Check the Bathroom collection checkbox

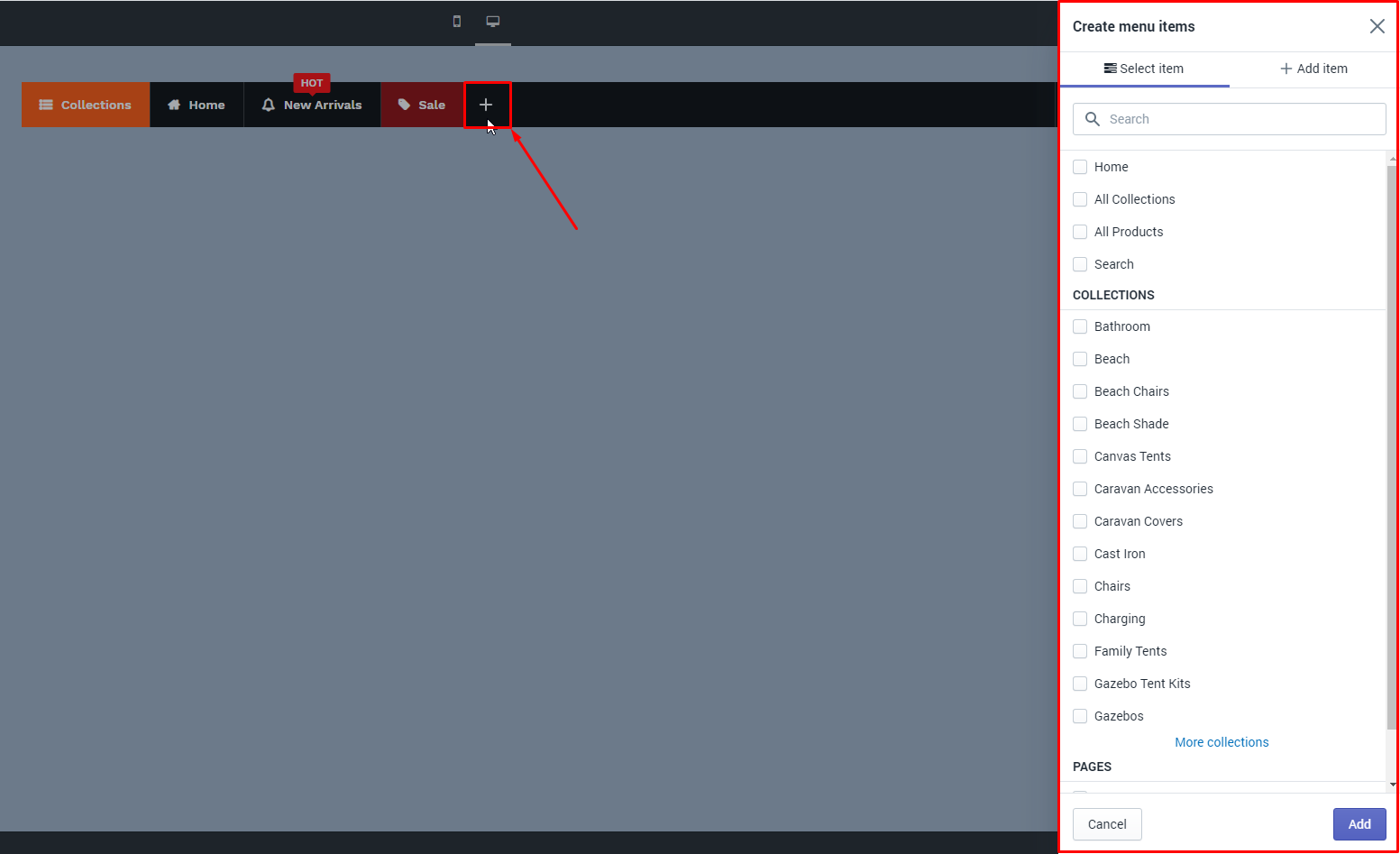(x=1080, y=326)
